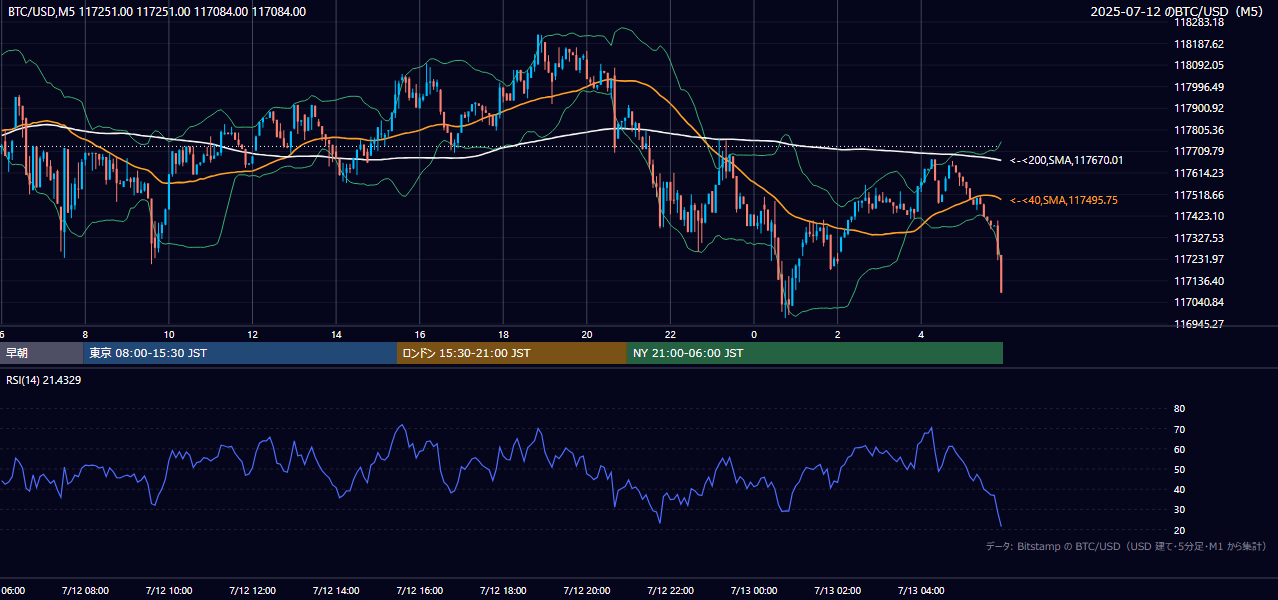Screen dimensions: 1278x600
Task: Click price axis value 118092.05
Action: coord(1199,65)
